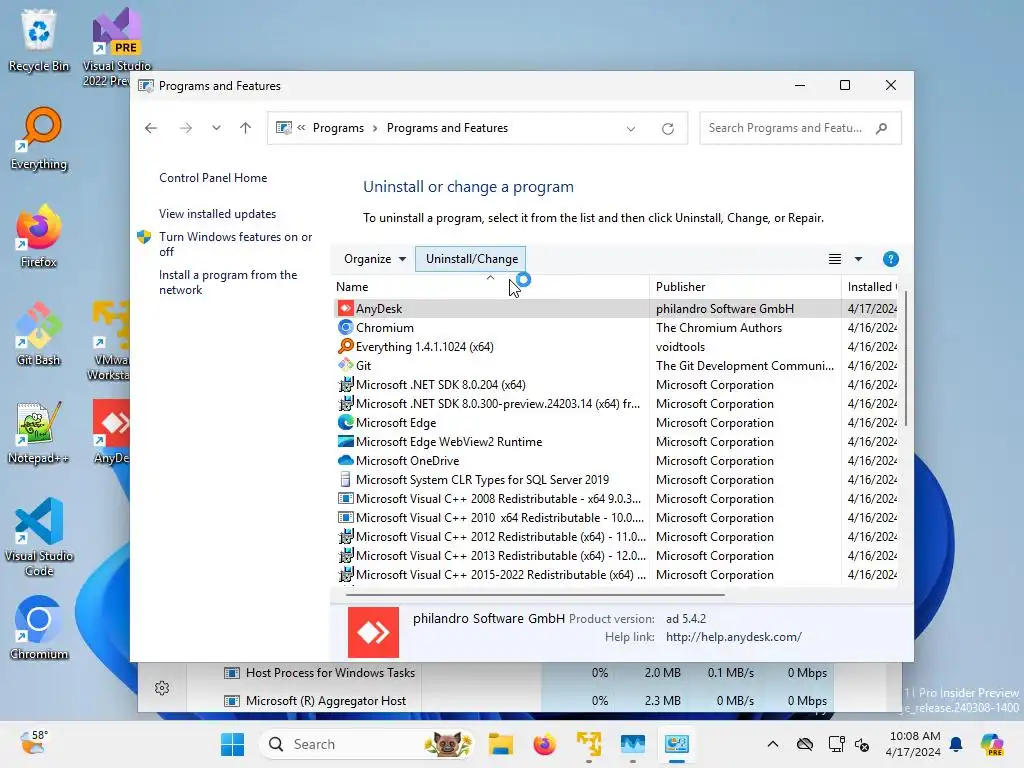Sort by Installed On column header
Viewport: 1024px width, 768px height.
(x=870, y=287)
